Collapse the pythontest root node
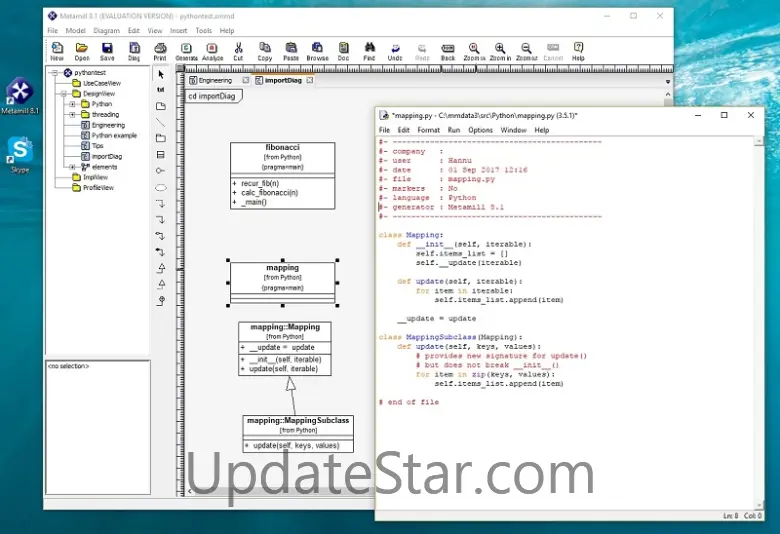 click(55, 73)
